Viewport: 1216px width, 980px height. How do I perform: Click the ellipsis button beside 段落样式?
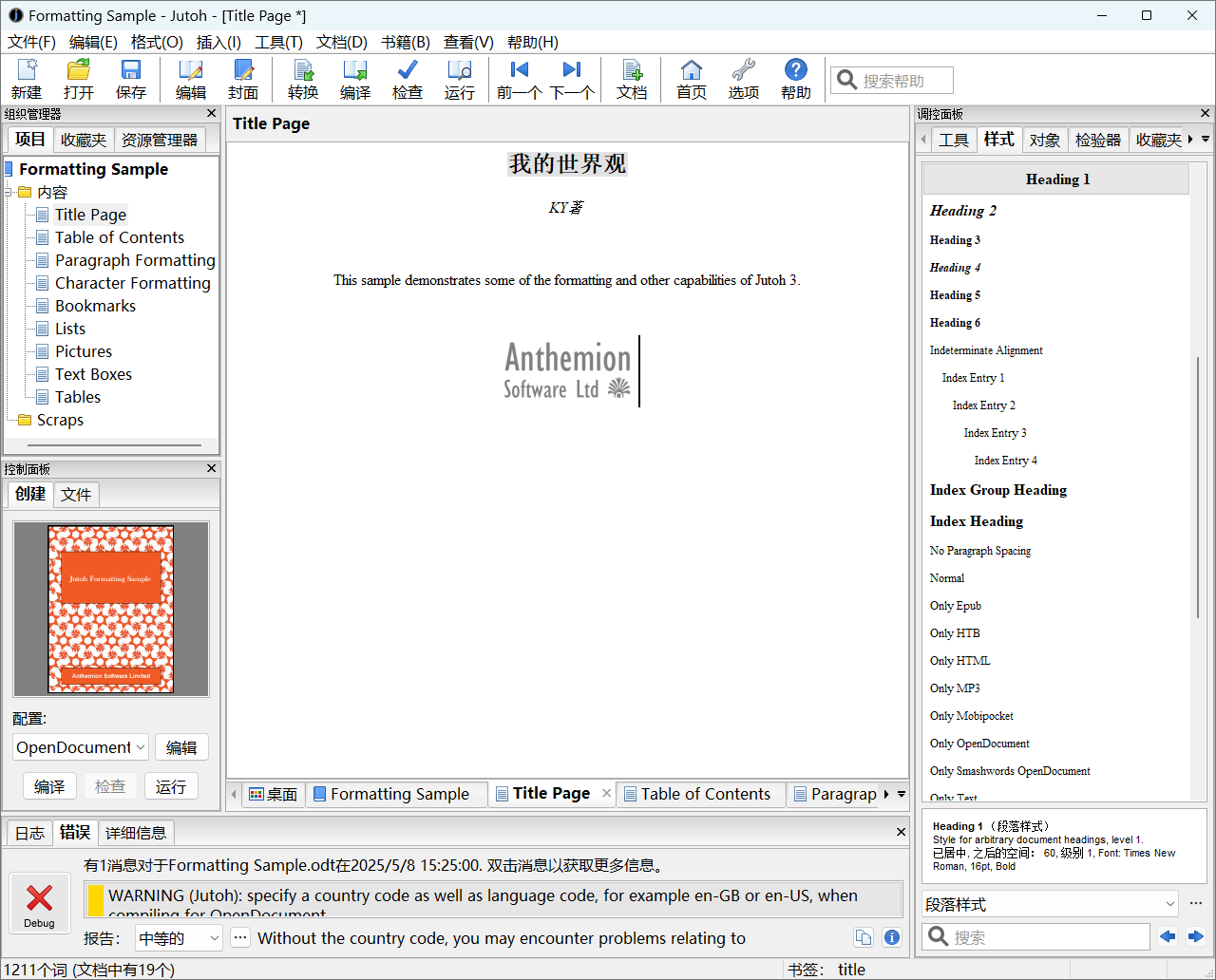pyautogui.click(x=1196, y=904)
